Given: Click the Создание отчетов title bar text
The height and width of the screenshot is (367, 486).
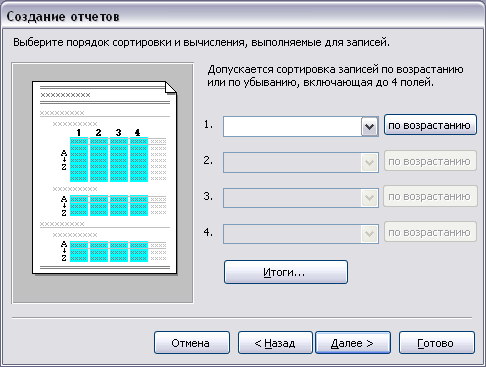Looking at the screenshot, I should pyautogui.click(x=63, y=16).
